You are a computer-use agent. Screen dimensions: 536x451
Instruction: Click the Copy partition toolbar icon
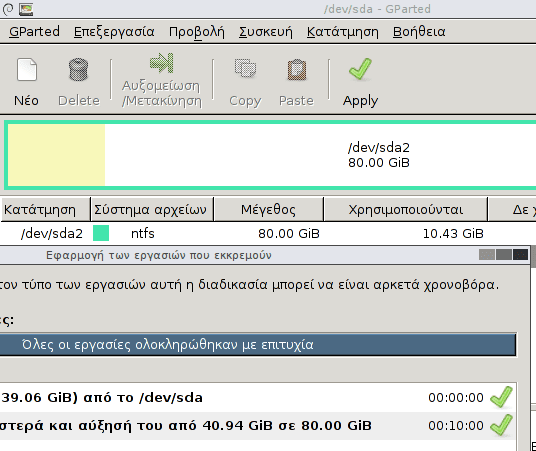245,68
